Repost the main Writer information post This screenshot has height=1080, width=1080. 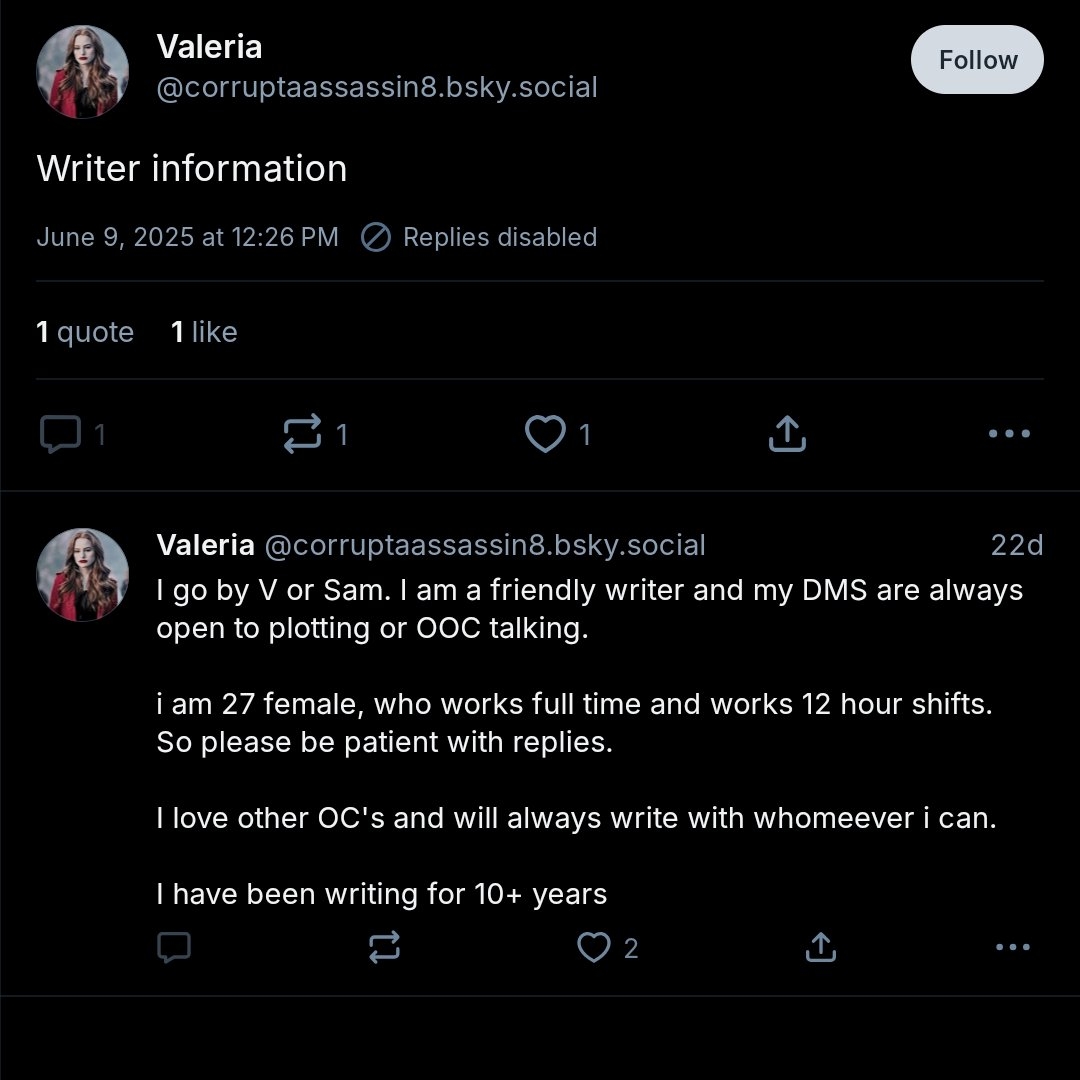(x=303, y=434)
